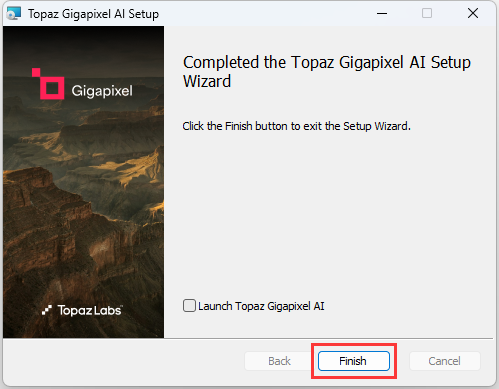Minimize the Topaz Gigapixel AI Setup window
Image resolution: width=499 pixels, height=389 pixels.
(382, 14)
